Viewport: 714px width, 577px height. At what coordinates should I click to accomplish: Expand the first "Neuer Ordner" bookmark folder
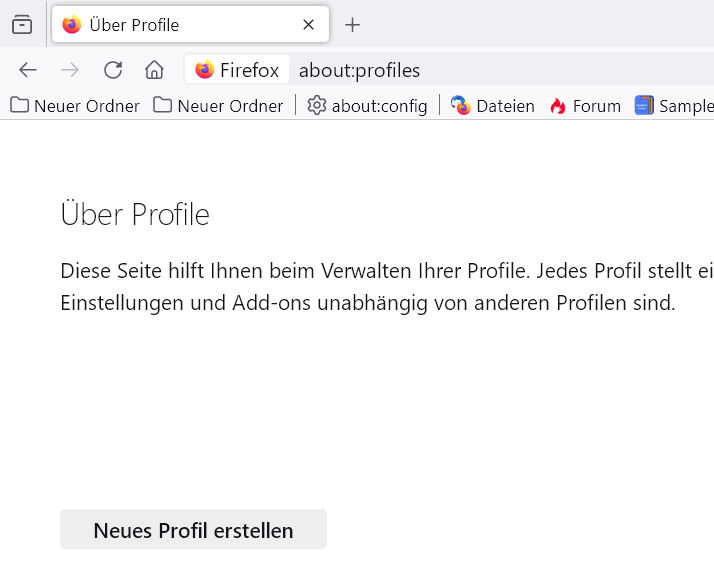pos(75,105)
